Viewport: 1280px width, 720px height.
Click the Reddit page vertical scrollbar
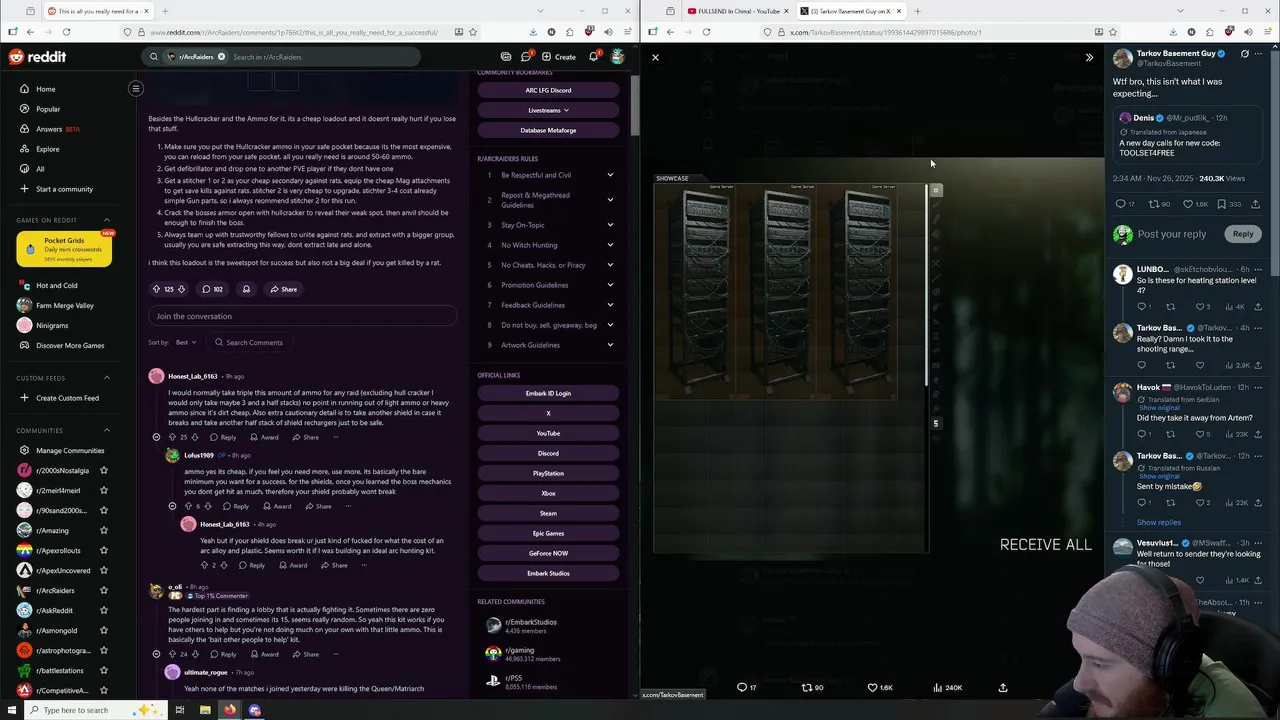point(635,104)
